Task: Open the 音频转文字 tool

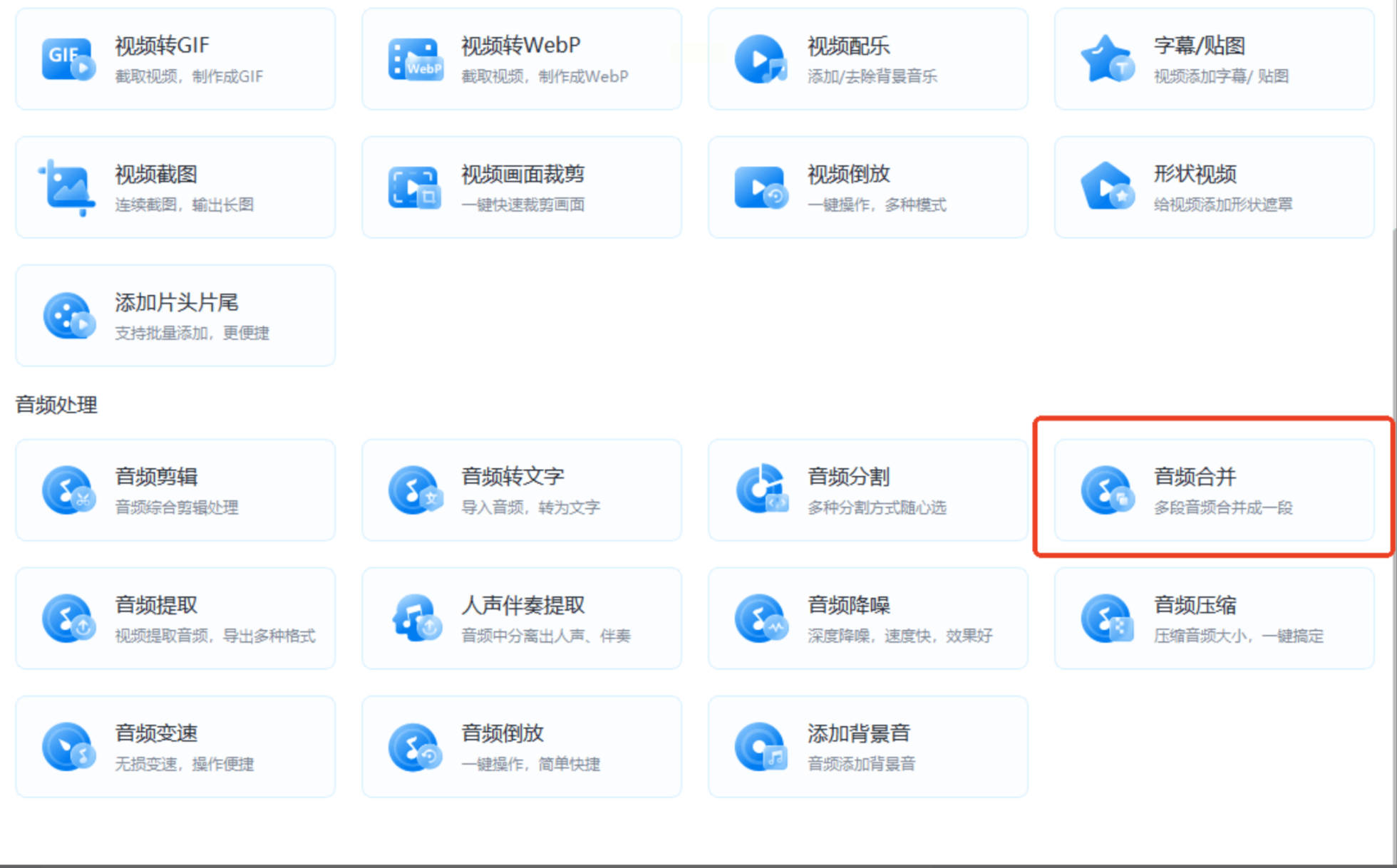Action: tap(521, 490)
